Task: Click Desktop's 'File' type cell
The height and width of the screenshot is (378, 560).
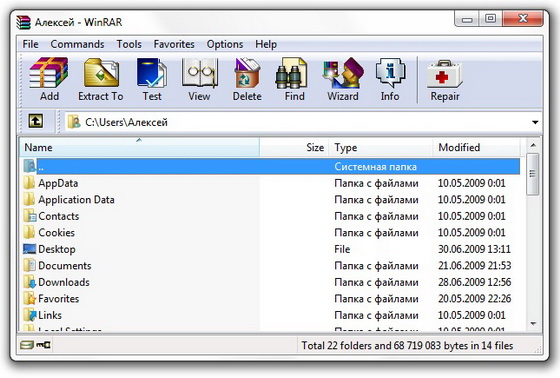Action: tap(342, 249)
